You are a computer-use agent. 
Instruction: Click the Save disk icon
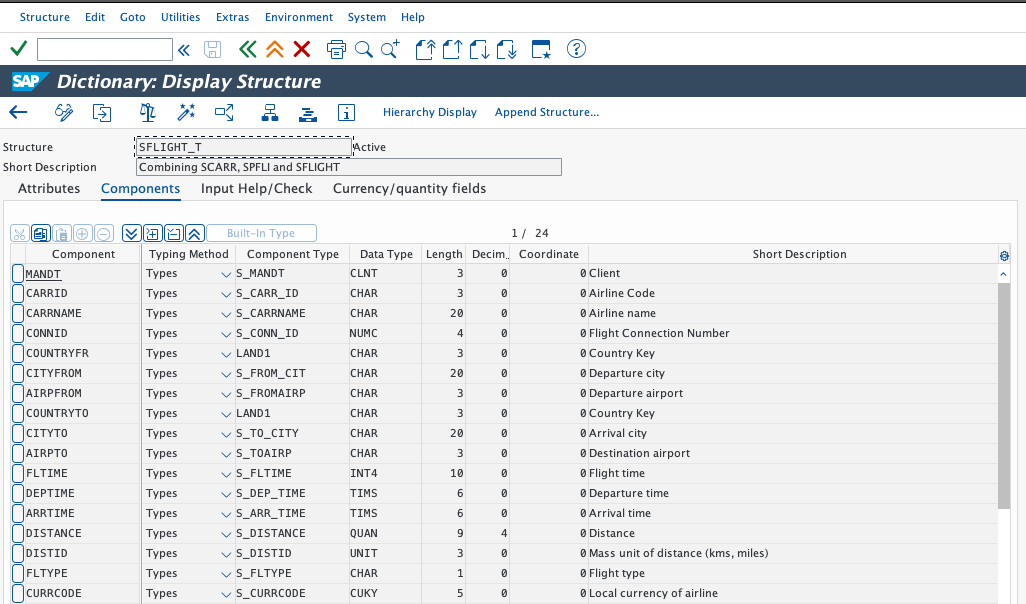213,49
